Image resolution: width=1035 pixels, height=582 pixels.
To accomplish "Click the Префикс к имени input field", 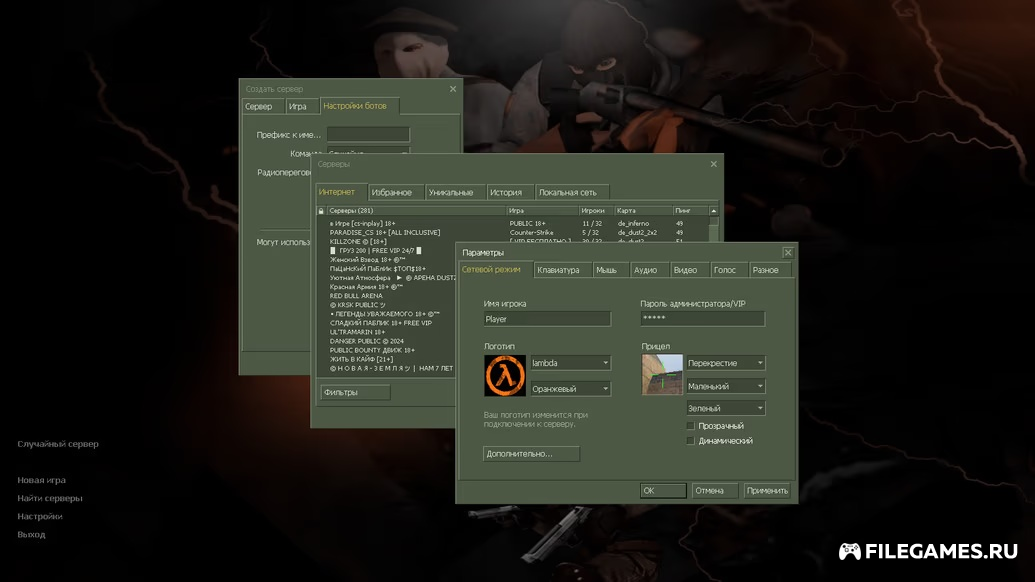I will click(368, 135).
